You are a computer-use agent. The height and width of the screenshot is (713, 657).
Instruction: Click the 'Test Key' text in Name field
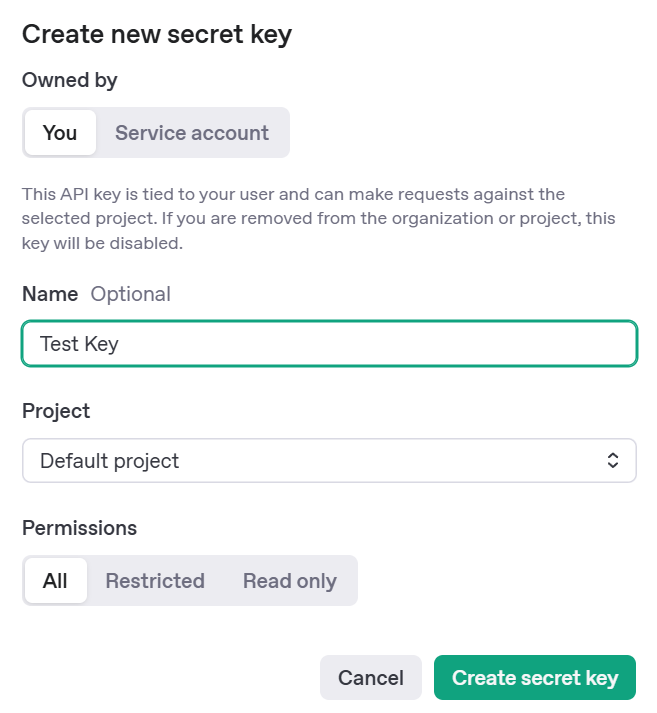tap(80, 344)
